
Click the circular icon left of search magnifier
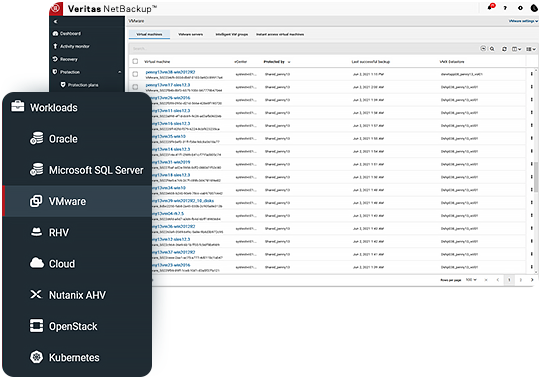[483, 49]
